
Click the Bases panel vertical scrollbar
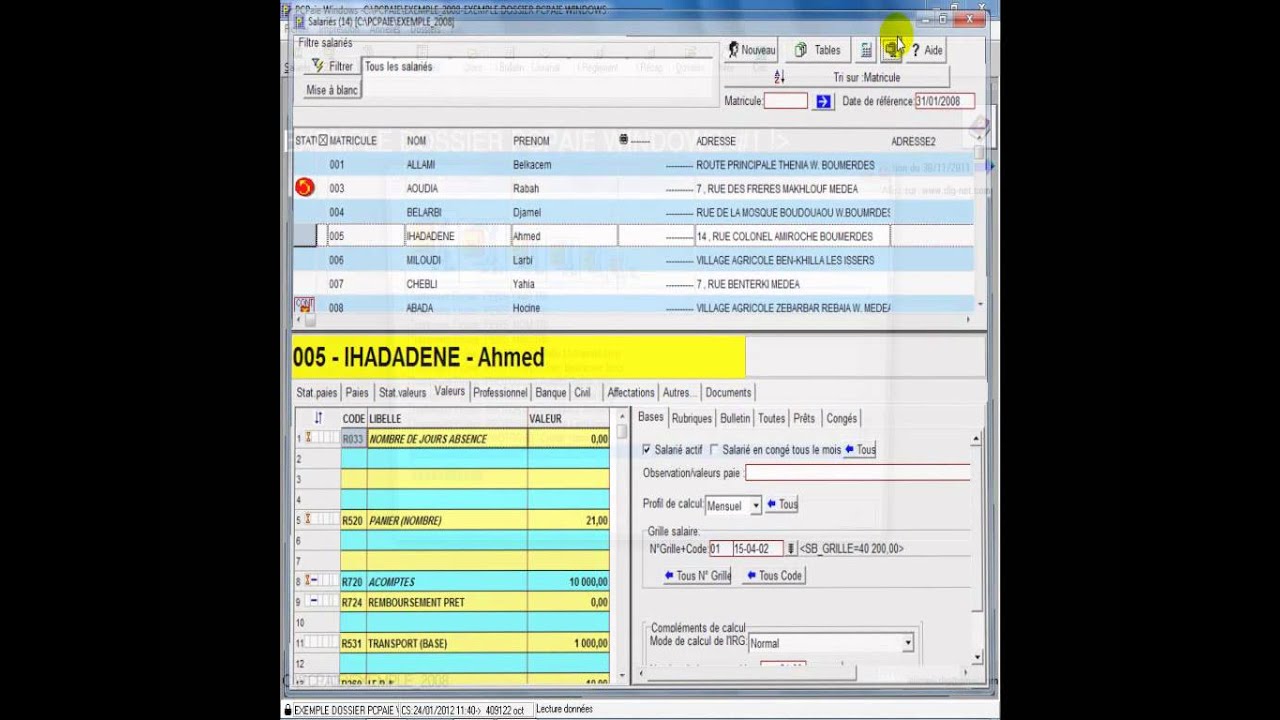tap(976, 548)
